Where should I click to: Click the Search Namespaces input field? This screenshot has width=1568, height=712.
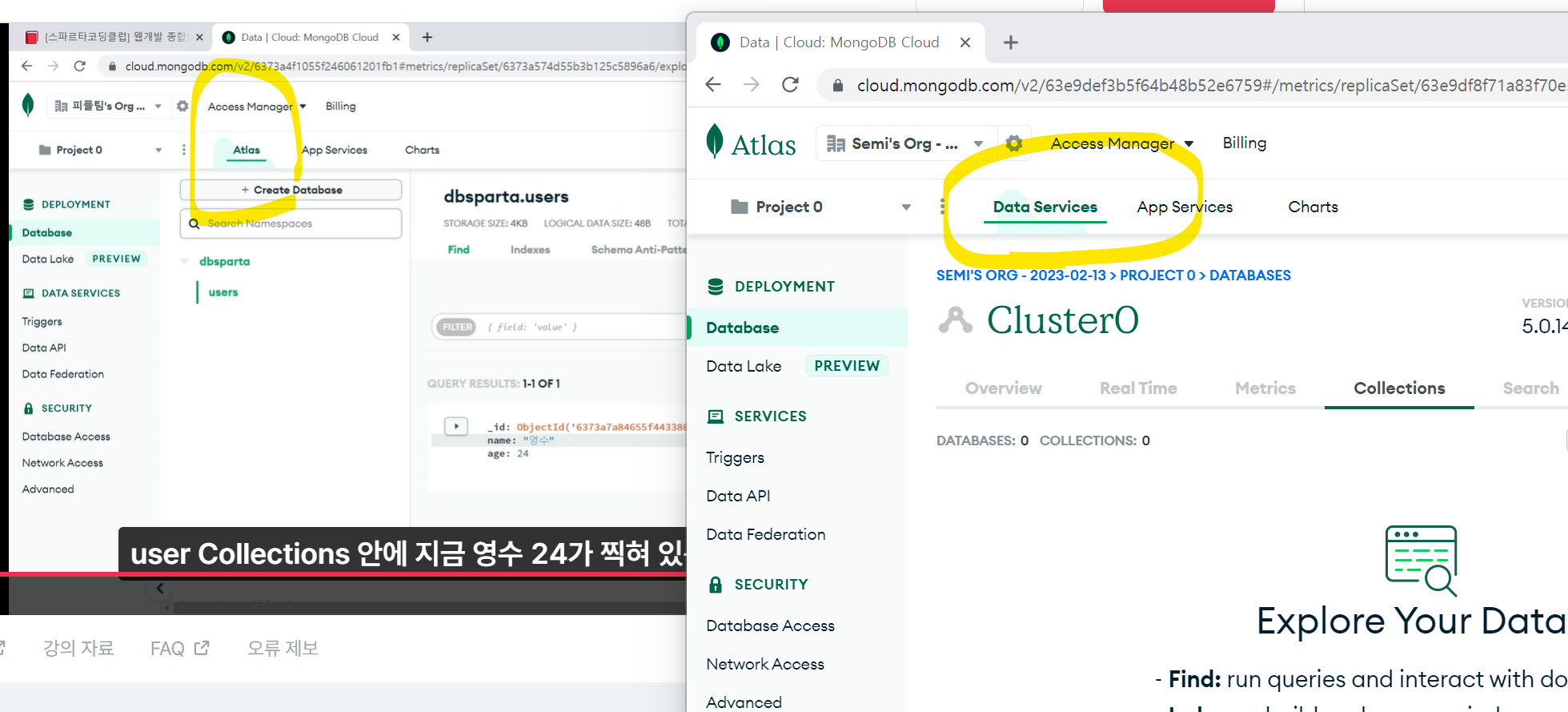pyautogui.click(x=291, y=223)
